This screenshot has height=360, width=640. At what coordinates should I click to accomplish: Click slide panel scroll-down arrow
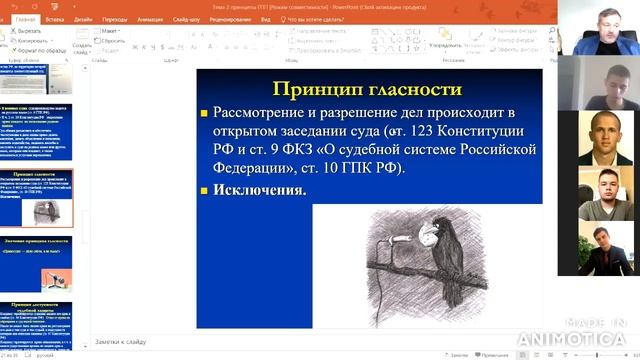click(x=85, y=346)
